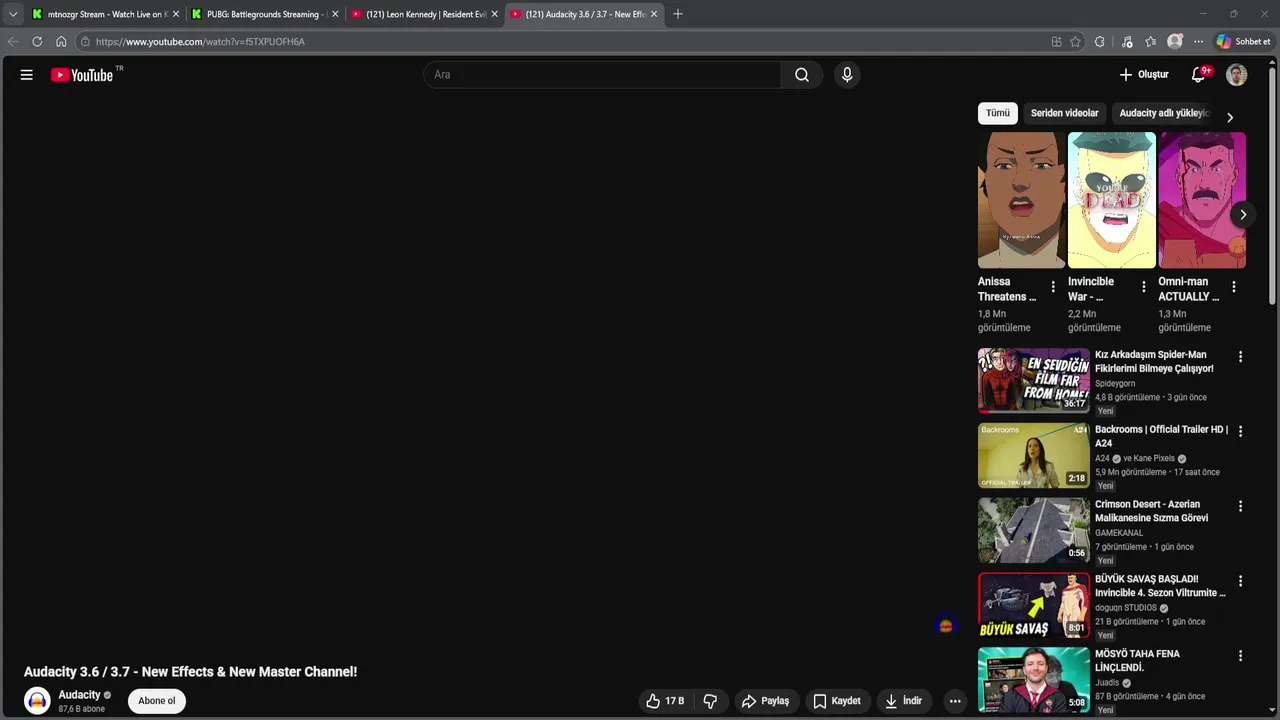Screen dimensions: 1280x720
Task: Click the search magnifier button
Action: click(802, 75)
